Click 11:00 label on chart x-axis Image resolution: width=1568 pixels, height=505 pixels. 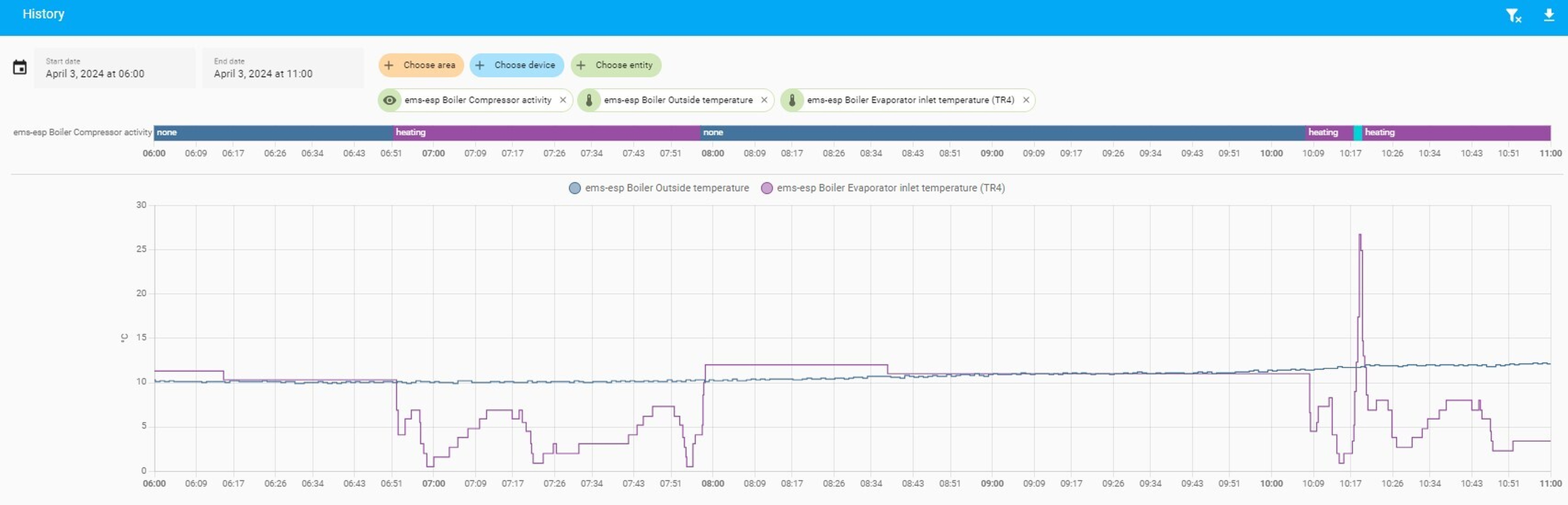click(x=1550, y=484)
